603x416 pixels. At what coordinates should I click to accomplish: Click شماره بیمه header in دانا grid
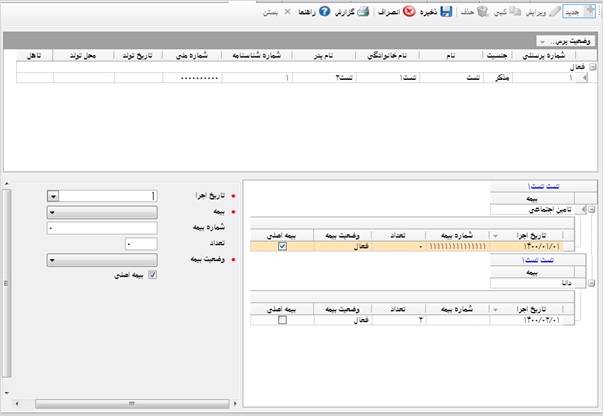[457, 309]
